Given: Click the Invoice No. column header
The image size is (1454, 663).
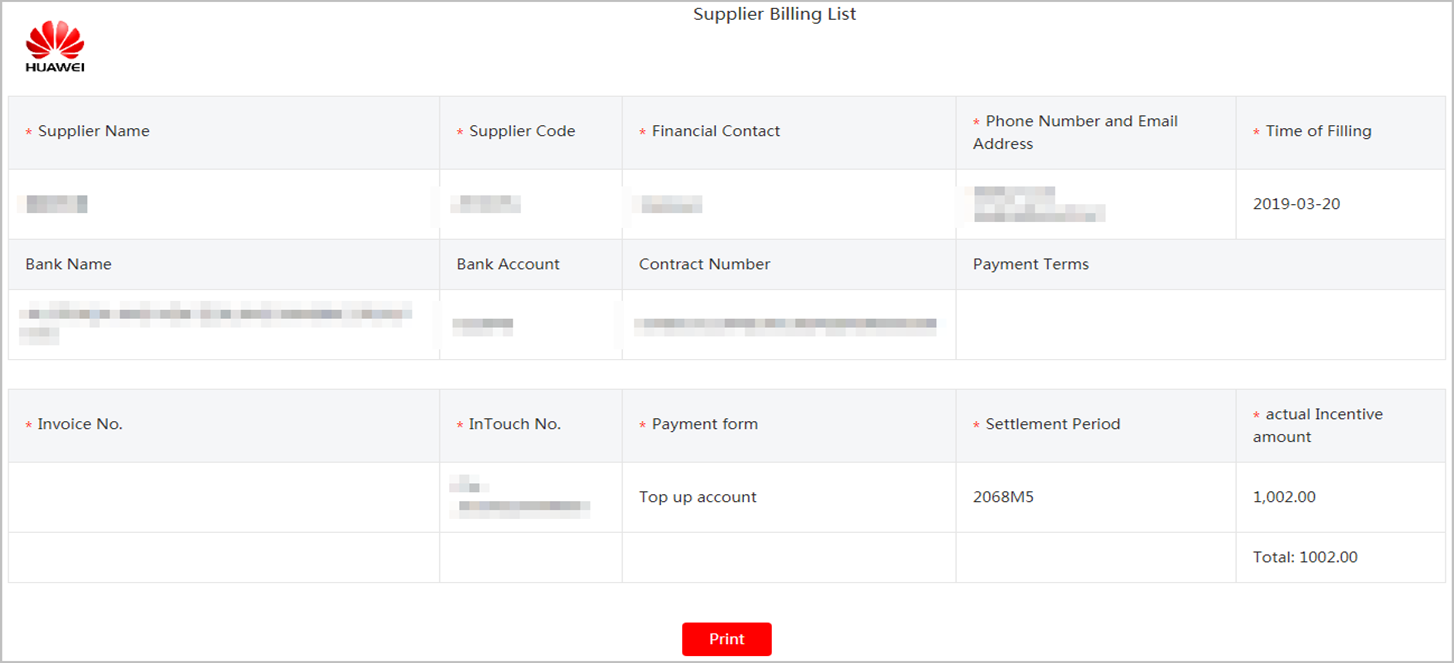Looking at the screenshot, I should pos(224,425).
